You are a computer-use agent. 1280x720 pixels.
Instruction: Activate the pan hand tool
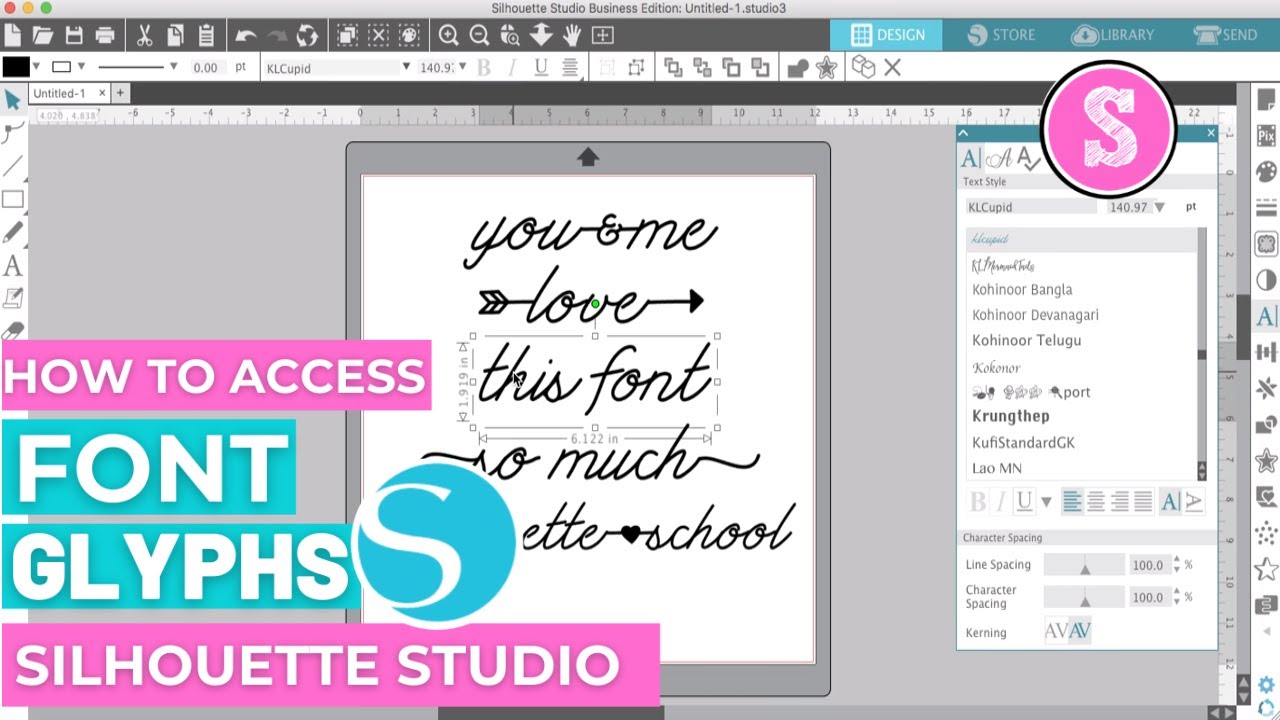point(572,36)
